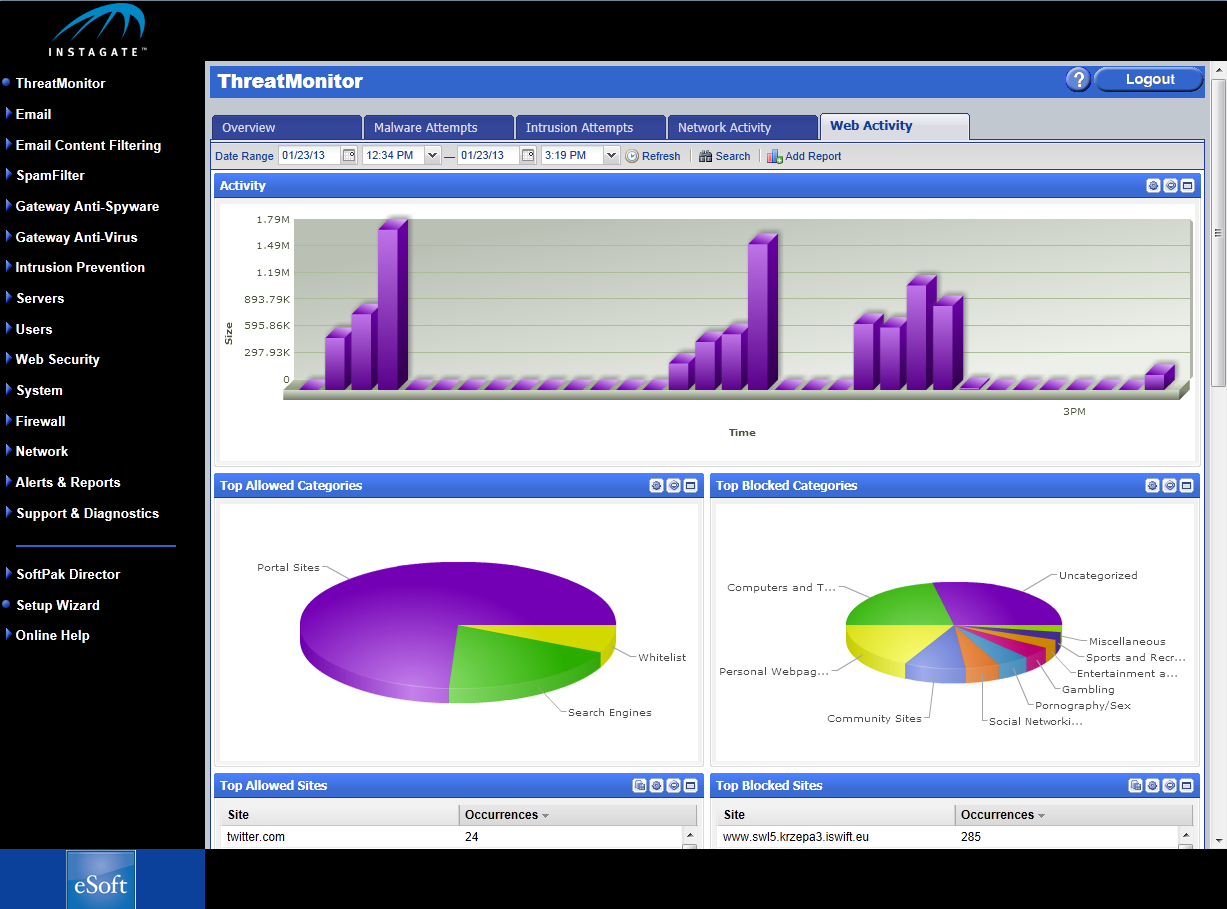Switch to the Malware Attempts tab
The height and width of the screenshot is (909, 1227).
point(438,127)
